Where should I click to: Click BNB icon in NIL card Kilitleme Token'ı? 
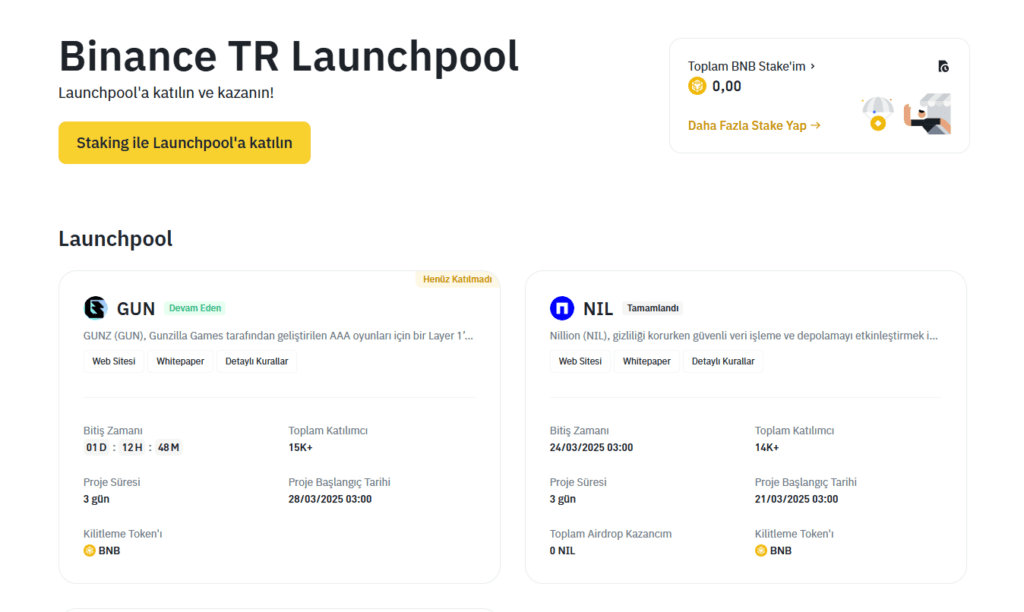(x=761, y=550)
